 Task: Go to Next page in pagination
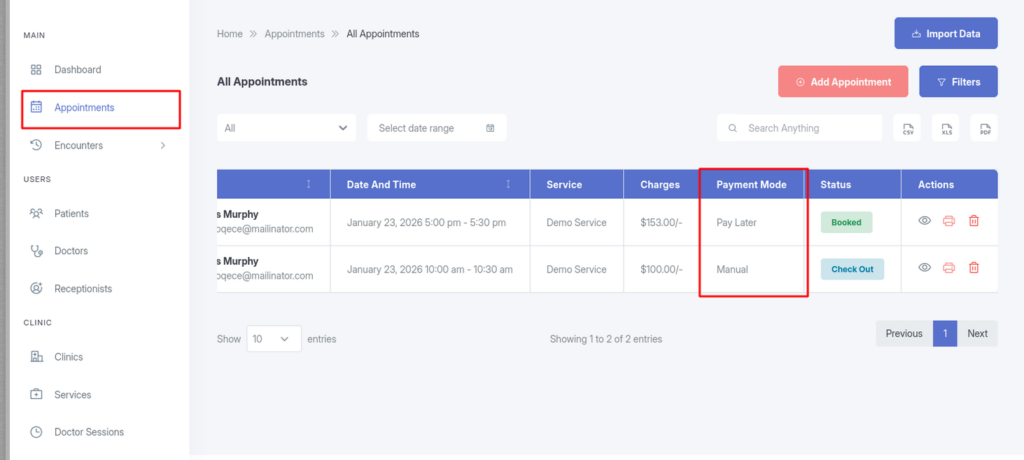pyautogui.click(x=977, y=334)
